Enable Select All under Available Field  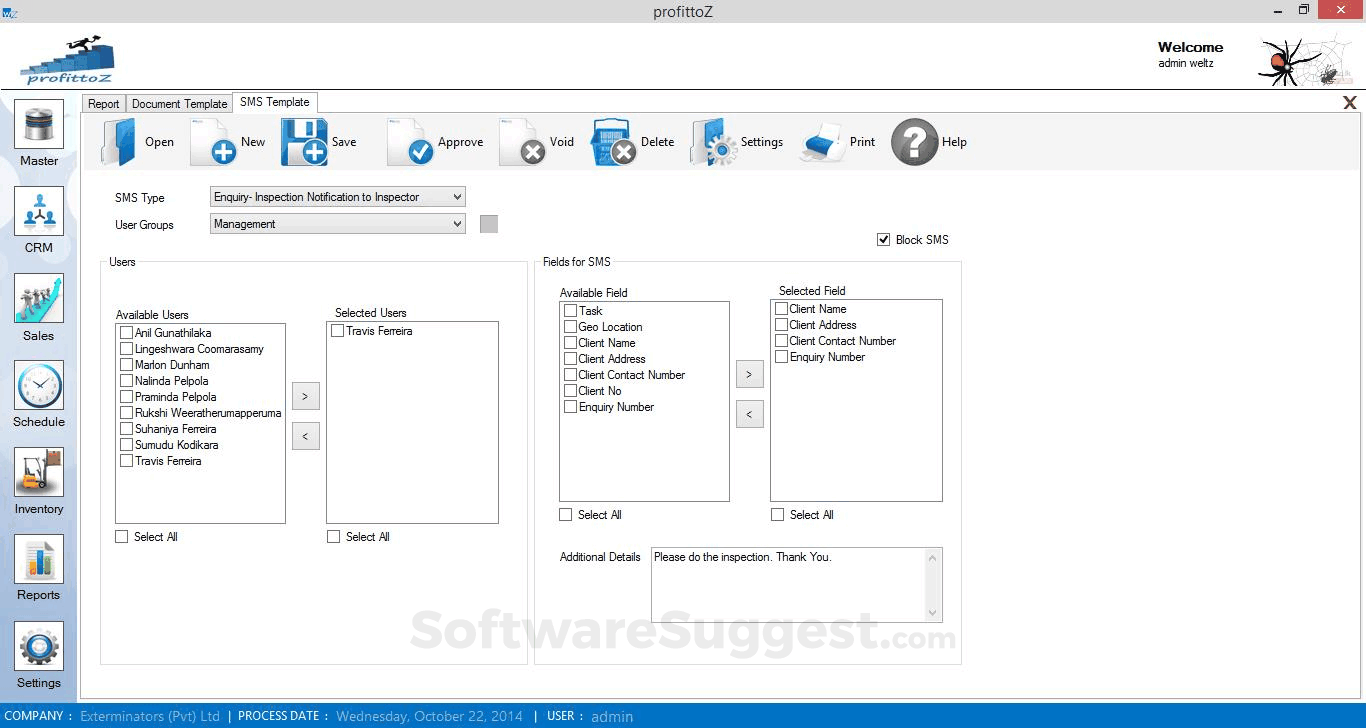[x=565, y=514]
